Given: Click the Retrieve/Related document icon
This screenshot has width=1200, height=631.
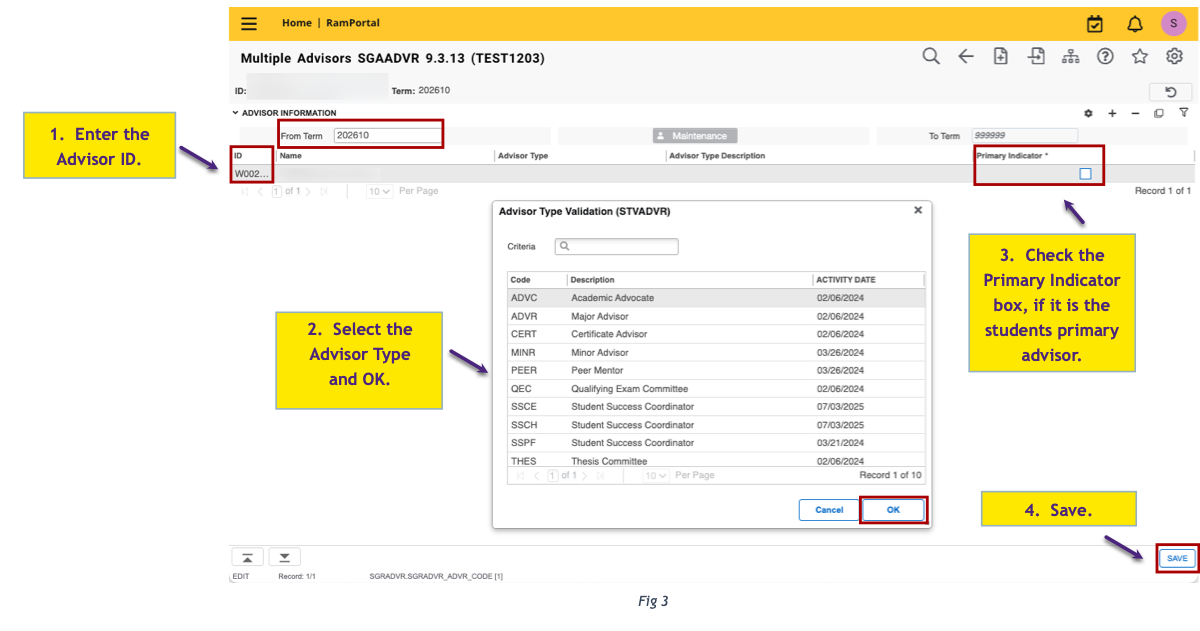Looking at the screenshot, I should click(1036, 56).
